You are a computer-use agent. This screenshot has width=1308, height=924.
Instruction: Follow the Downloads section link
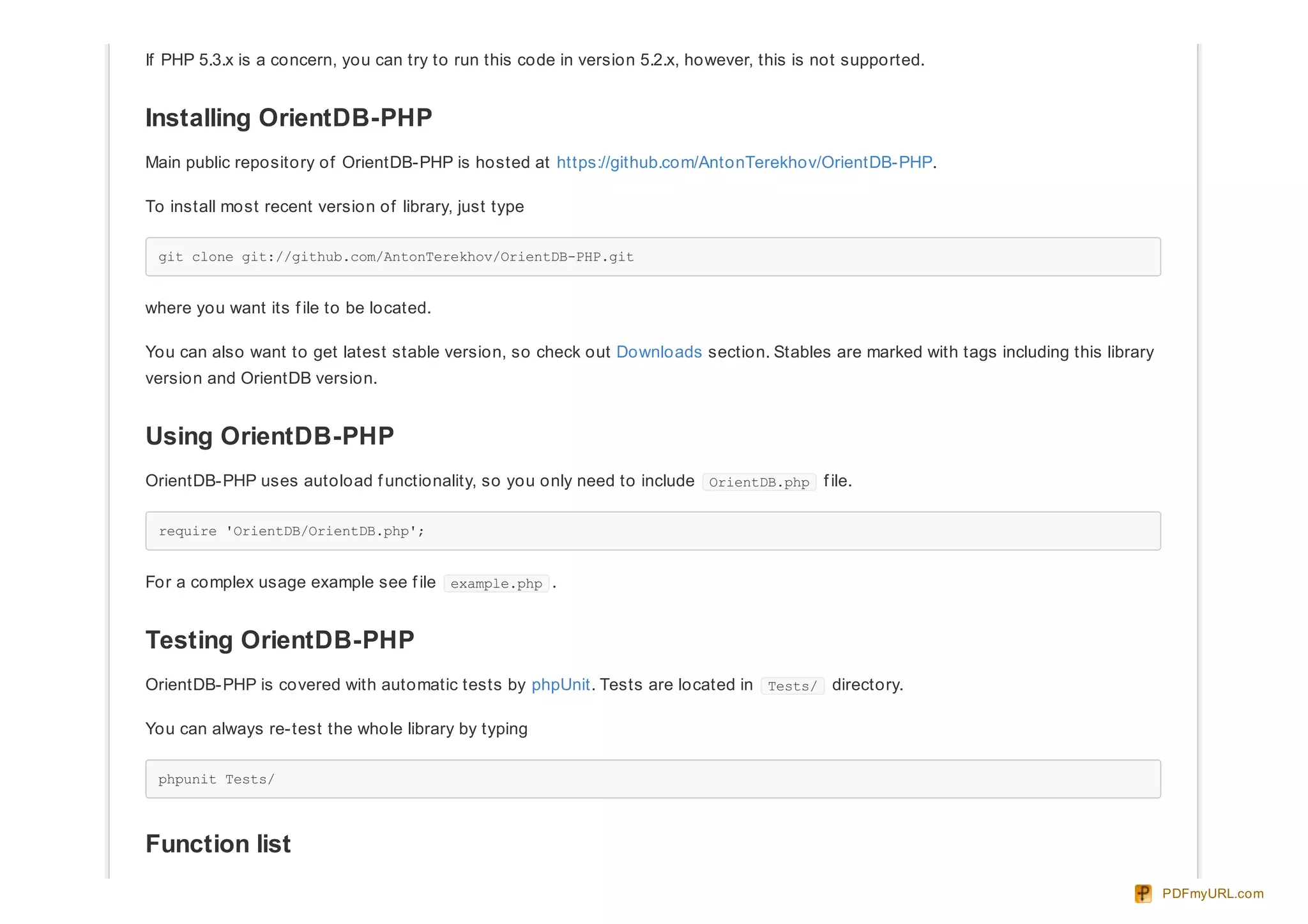click(x=658, y=352)
